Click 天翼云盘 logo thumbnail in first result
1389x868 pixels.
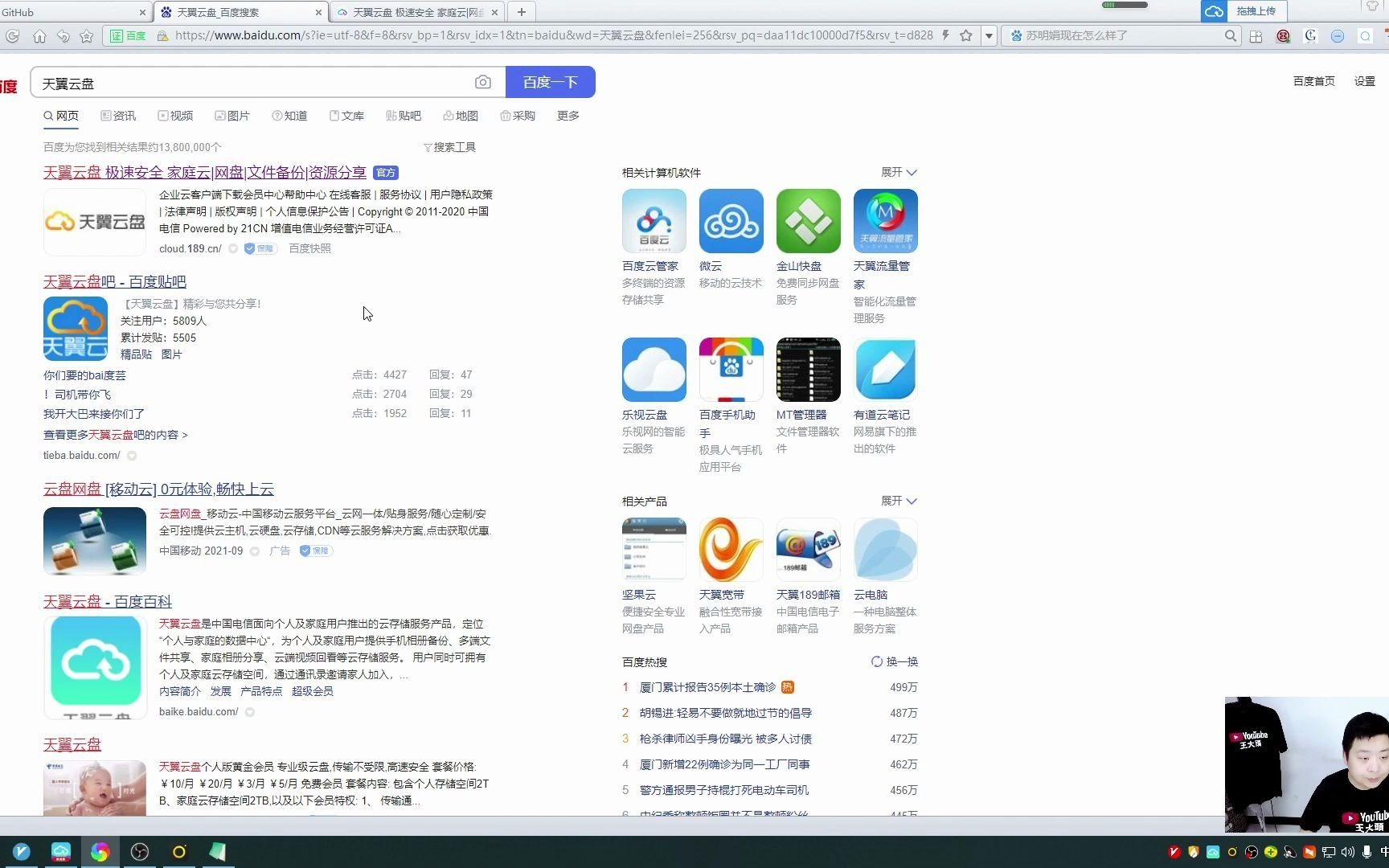(x=95, y=222)
